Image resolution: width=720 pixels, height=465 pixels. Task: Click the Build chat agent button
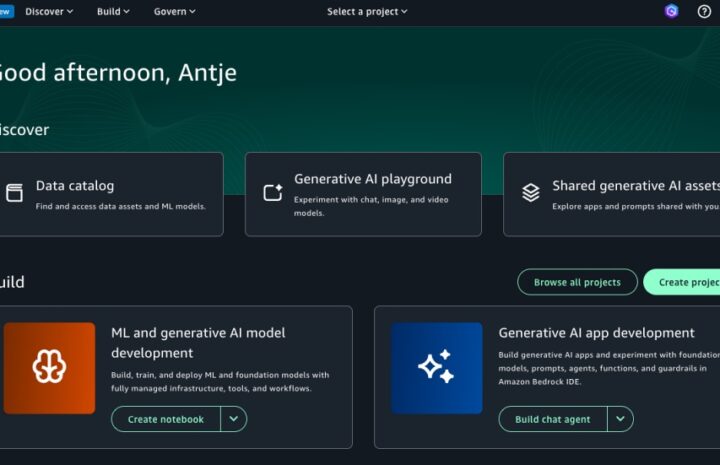coord(553,419)
